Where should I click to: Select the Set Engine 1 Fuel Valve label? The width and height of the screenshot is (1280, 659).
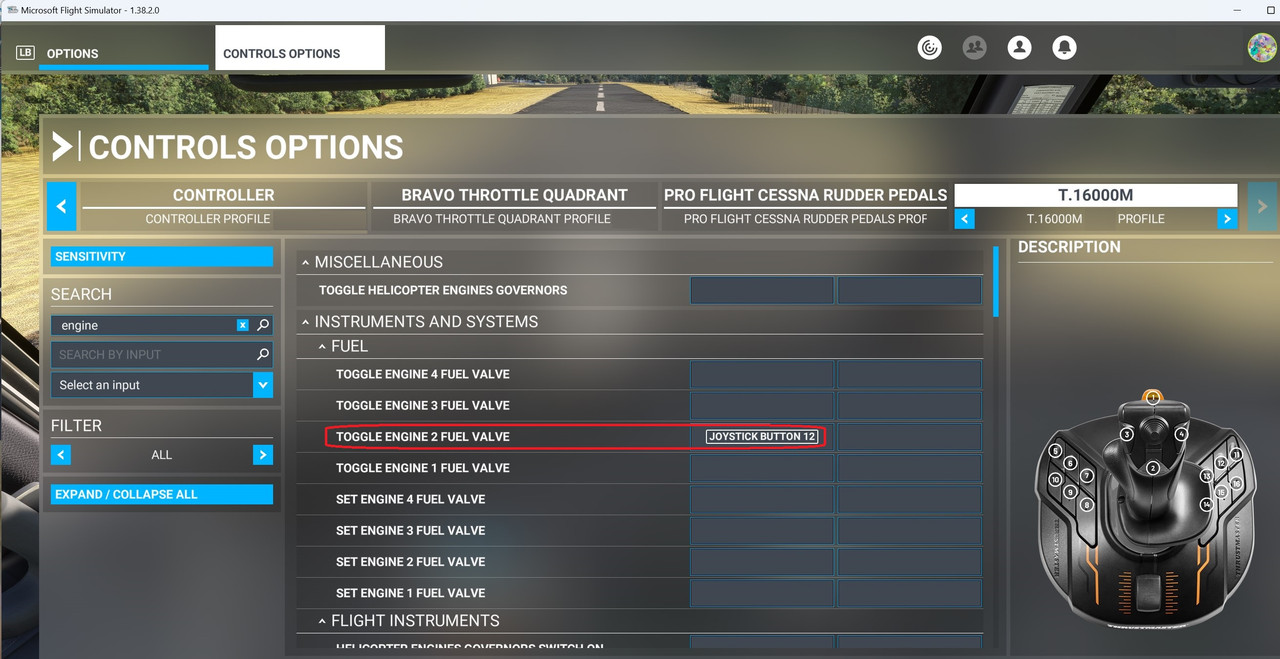point(411,592)
